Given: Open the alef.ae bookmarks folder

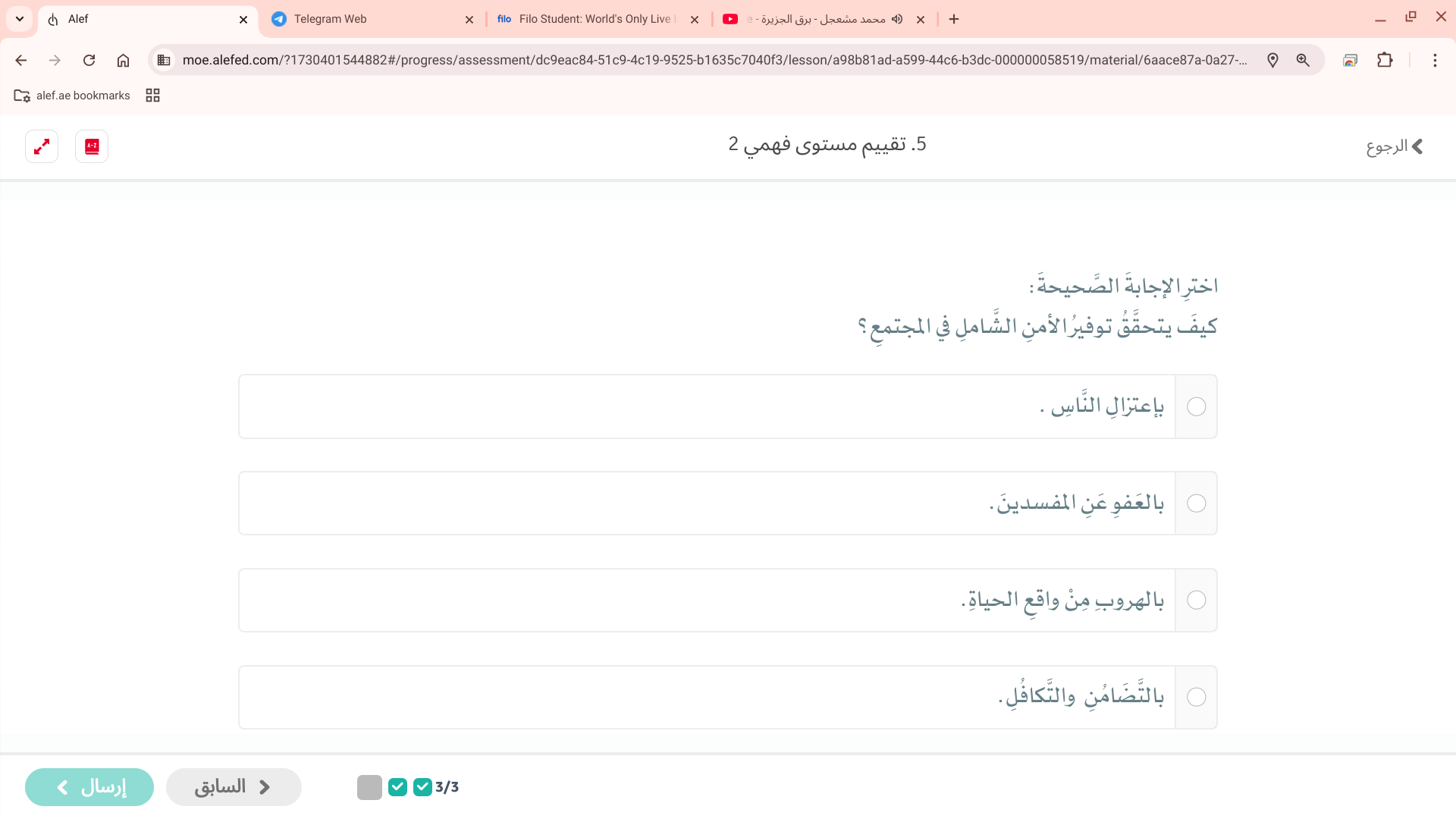Looking at the screenshot, I should 72,96.
